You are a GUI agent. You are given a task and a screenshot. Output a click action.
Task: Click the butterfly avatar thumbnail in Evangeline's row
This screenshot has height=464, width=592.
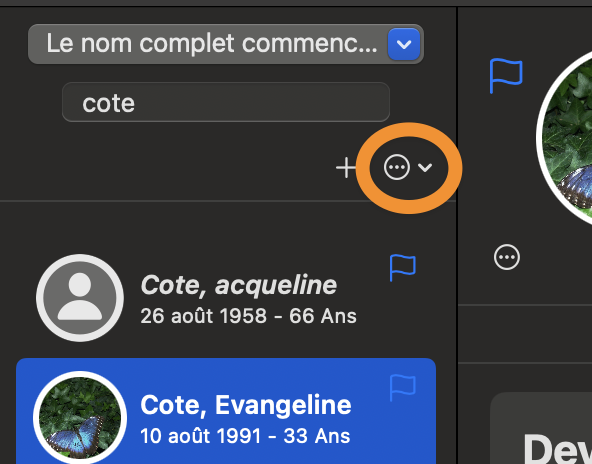point(80,417)
